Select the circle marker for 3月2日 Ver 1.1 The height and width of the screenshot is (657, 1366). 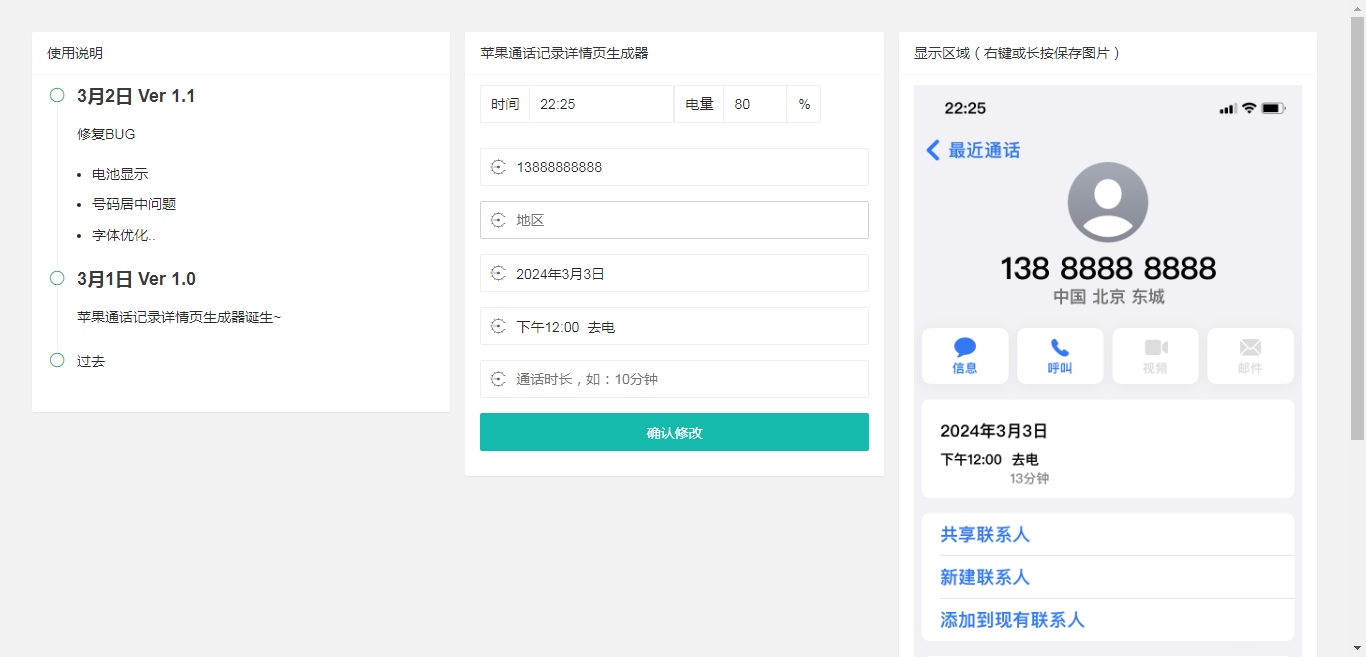[56, 94]
